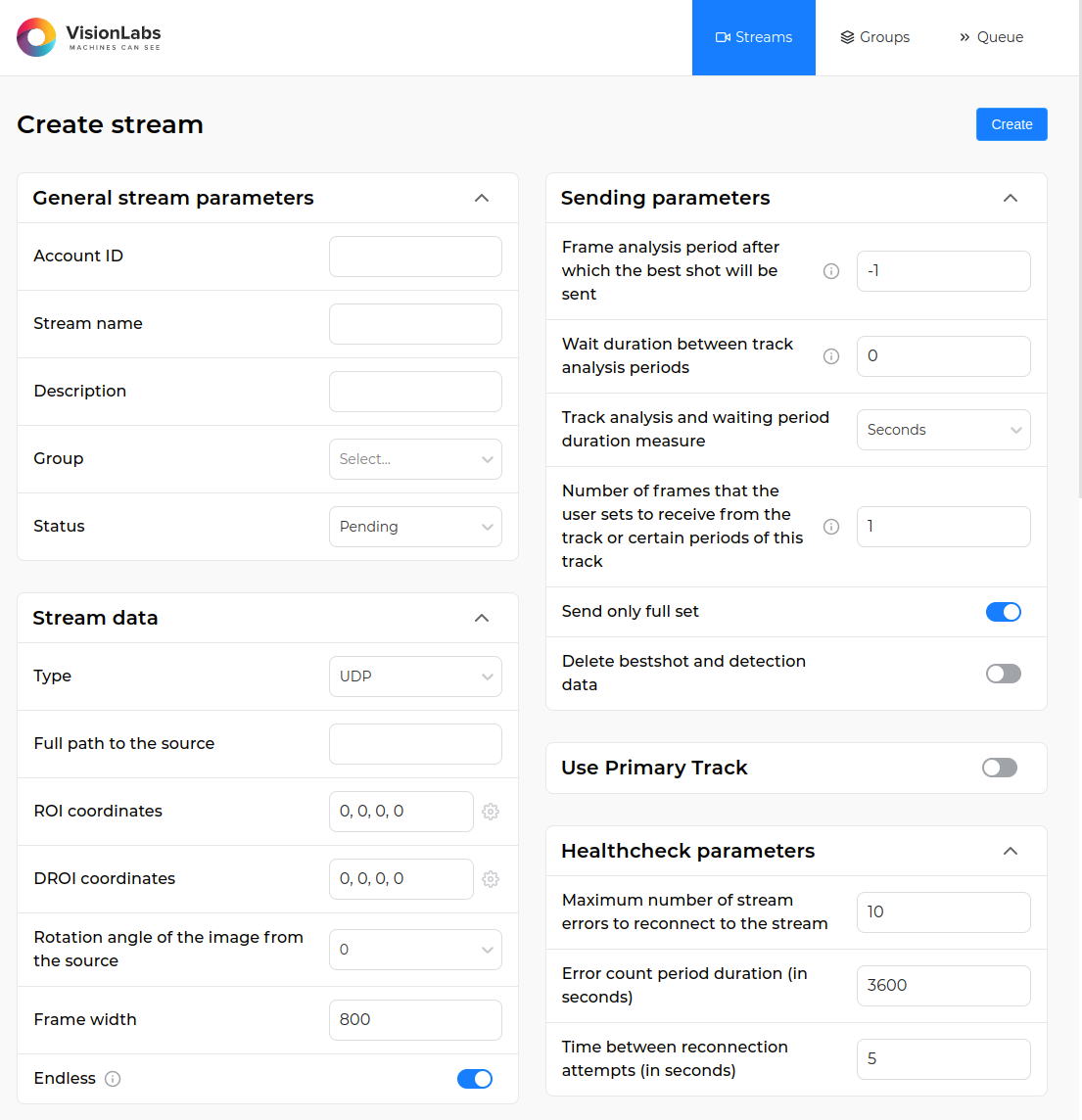Open the Queue tab
The image size is (1082, 1120).
pos(991,37)
